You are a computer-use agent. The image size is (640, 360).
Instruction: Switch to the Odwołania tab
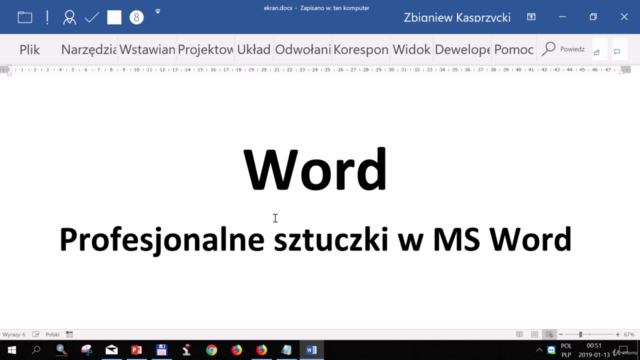(302, 49)
